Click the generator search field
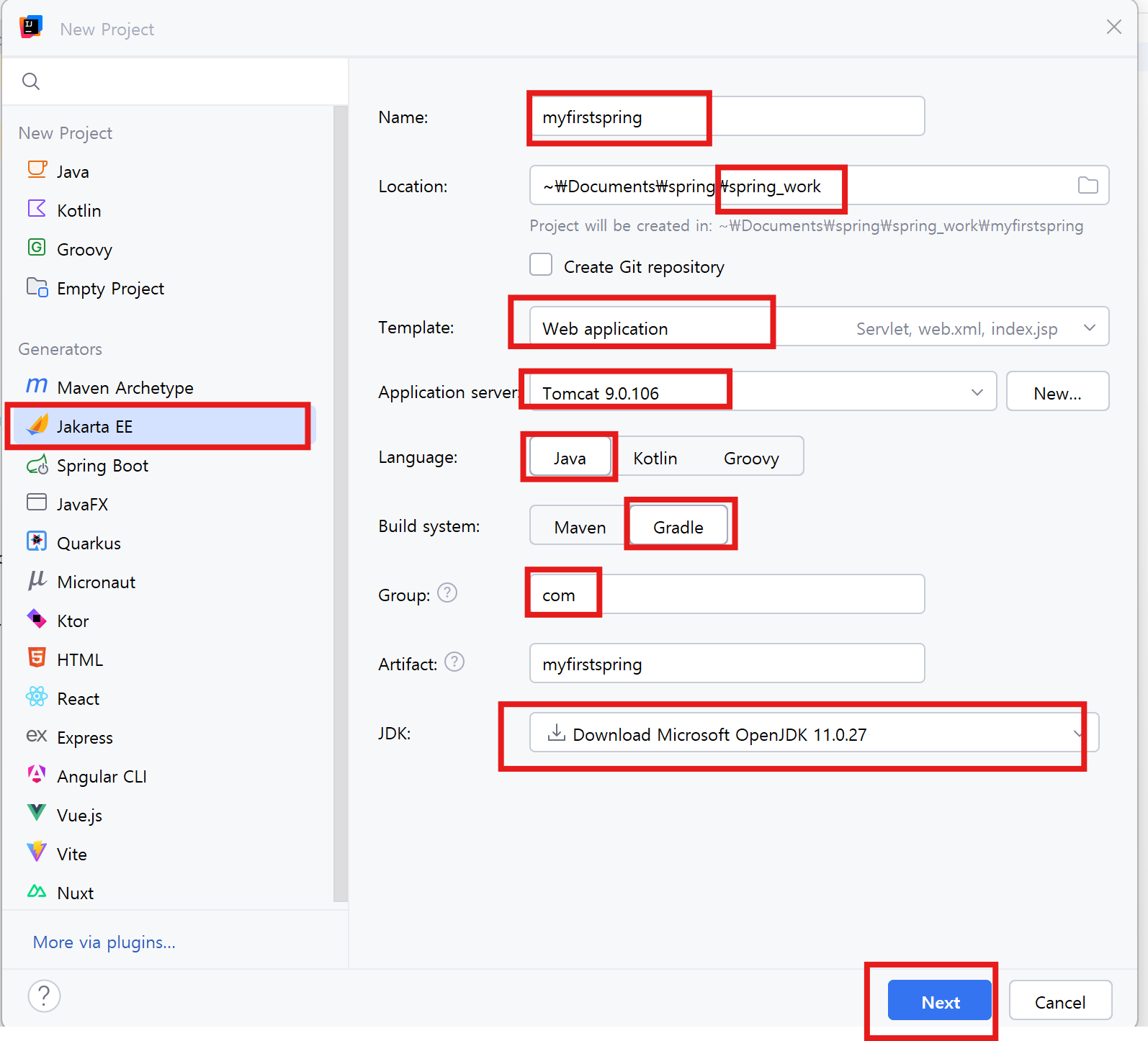 (175, 81)
